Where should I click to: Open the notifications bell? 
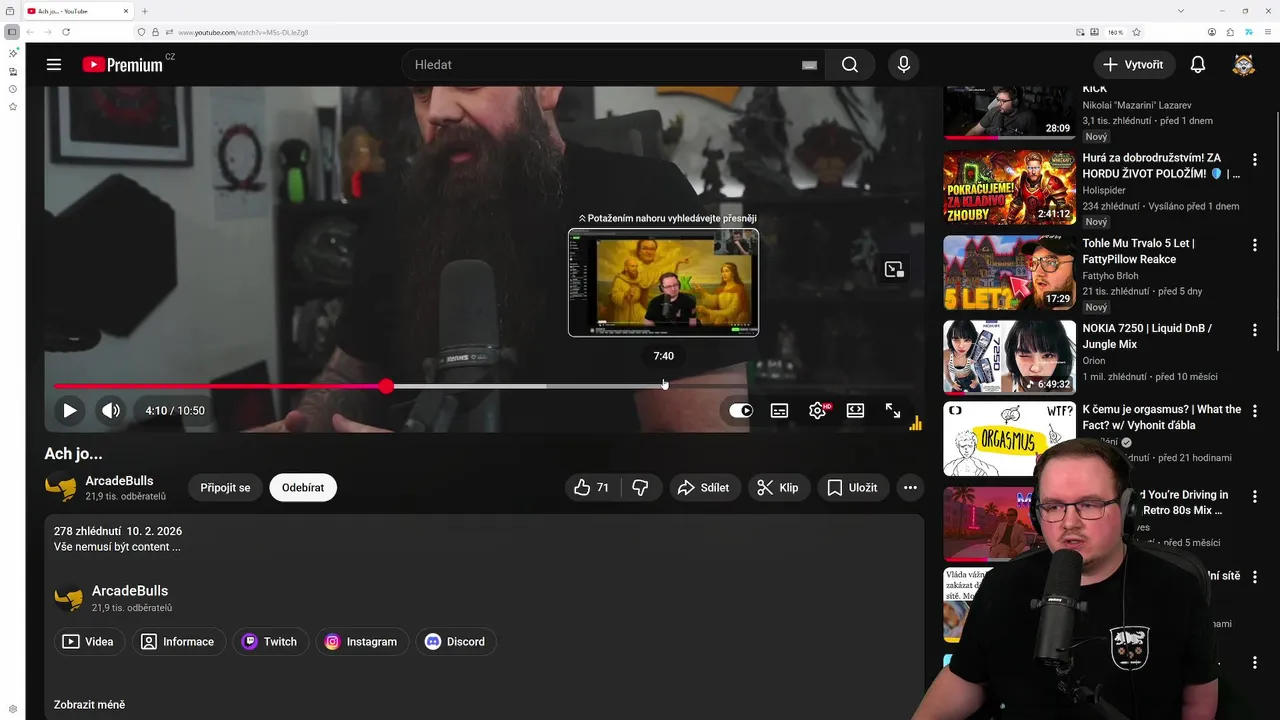[x=1198, y=65]
